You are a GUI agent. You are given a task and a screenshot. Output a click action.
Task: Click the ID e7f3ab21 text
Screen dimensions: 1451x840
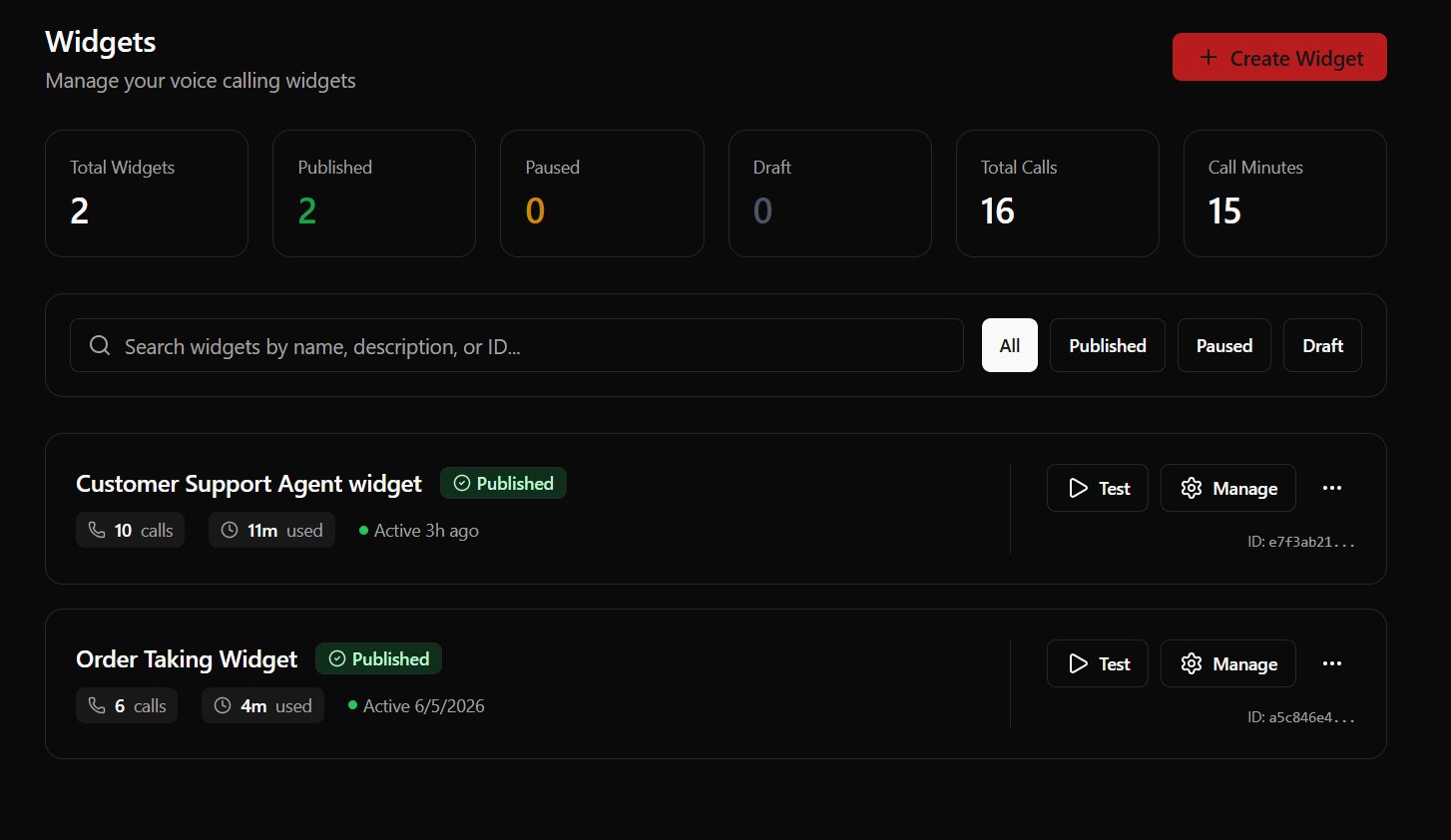[x=1301, y=542]
